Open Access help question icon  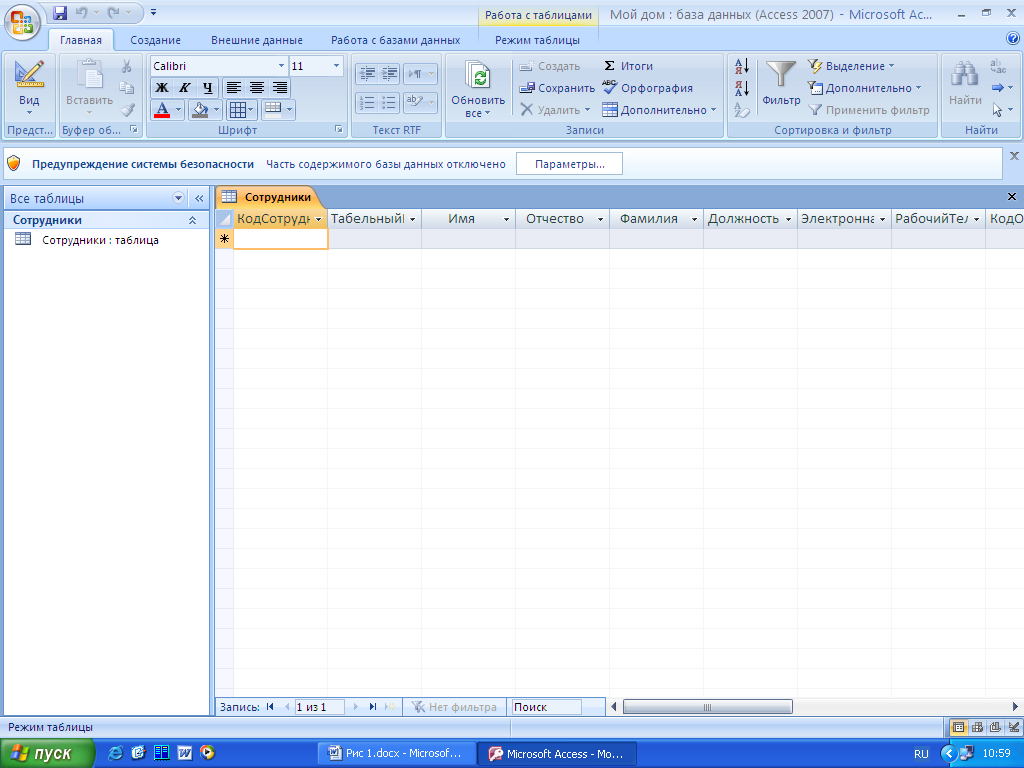point(1012,39)
